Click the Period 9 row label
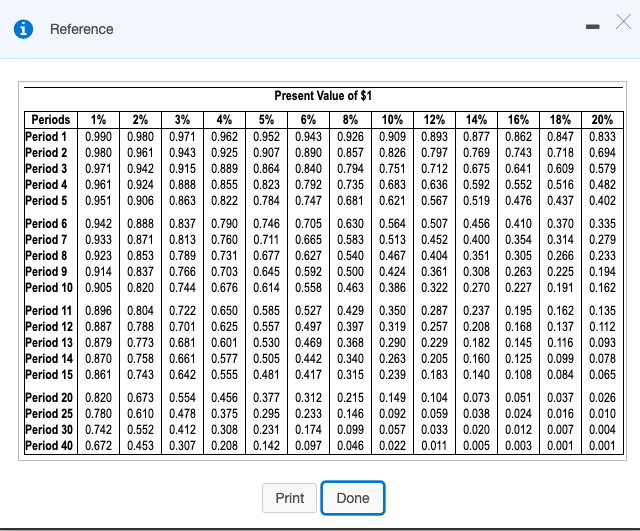Screen dimensions: 640x531 click(x=46, y=271)
